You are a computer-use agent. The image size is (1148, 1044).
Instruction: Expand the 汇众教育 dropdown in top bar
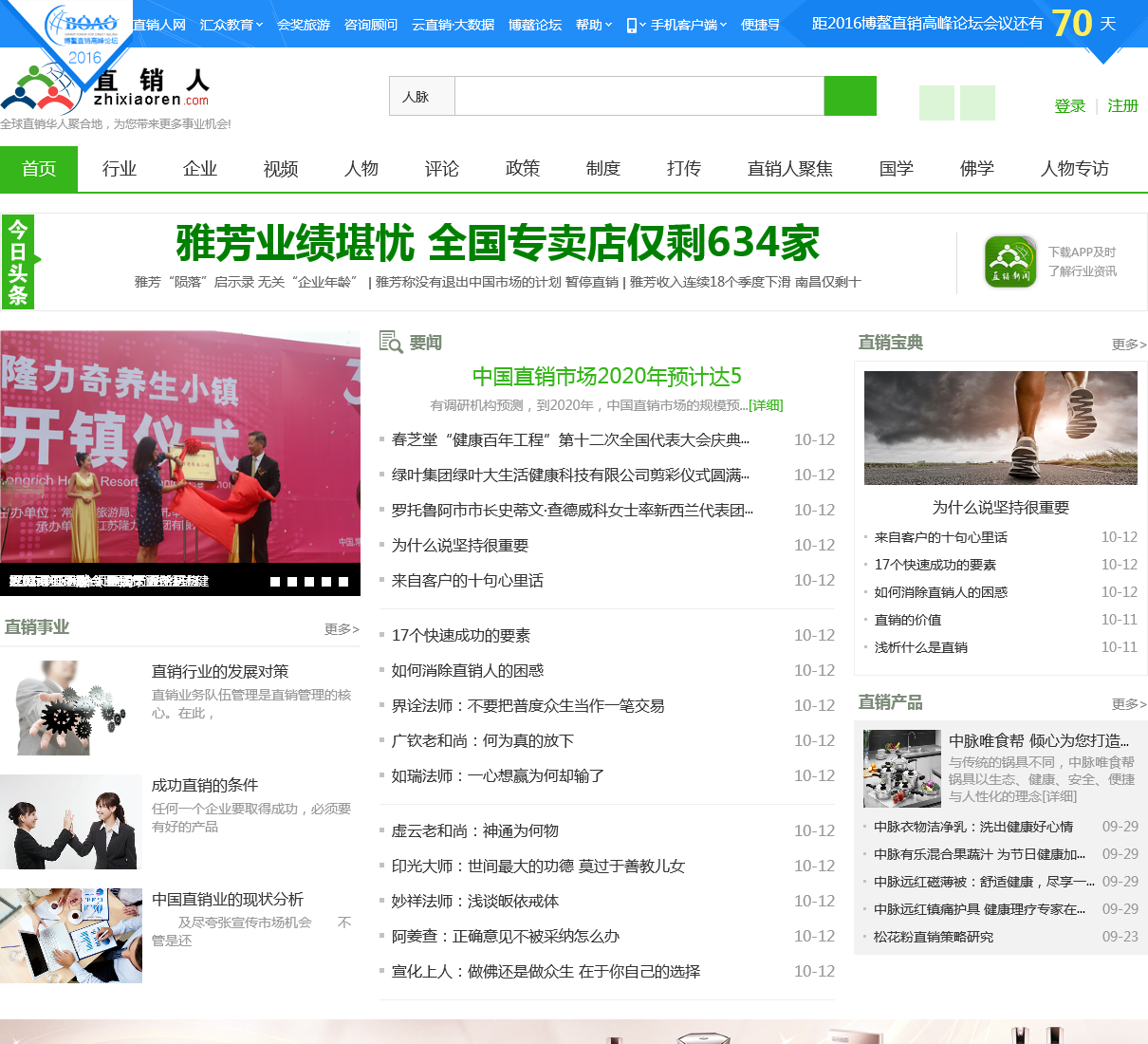coord(231,25)
